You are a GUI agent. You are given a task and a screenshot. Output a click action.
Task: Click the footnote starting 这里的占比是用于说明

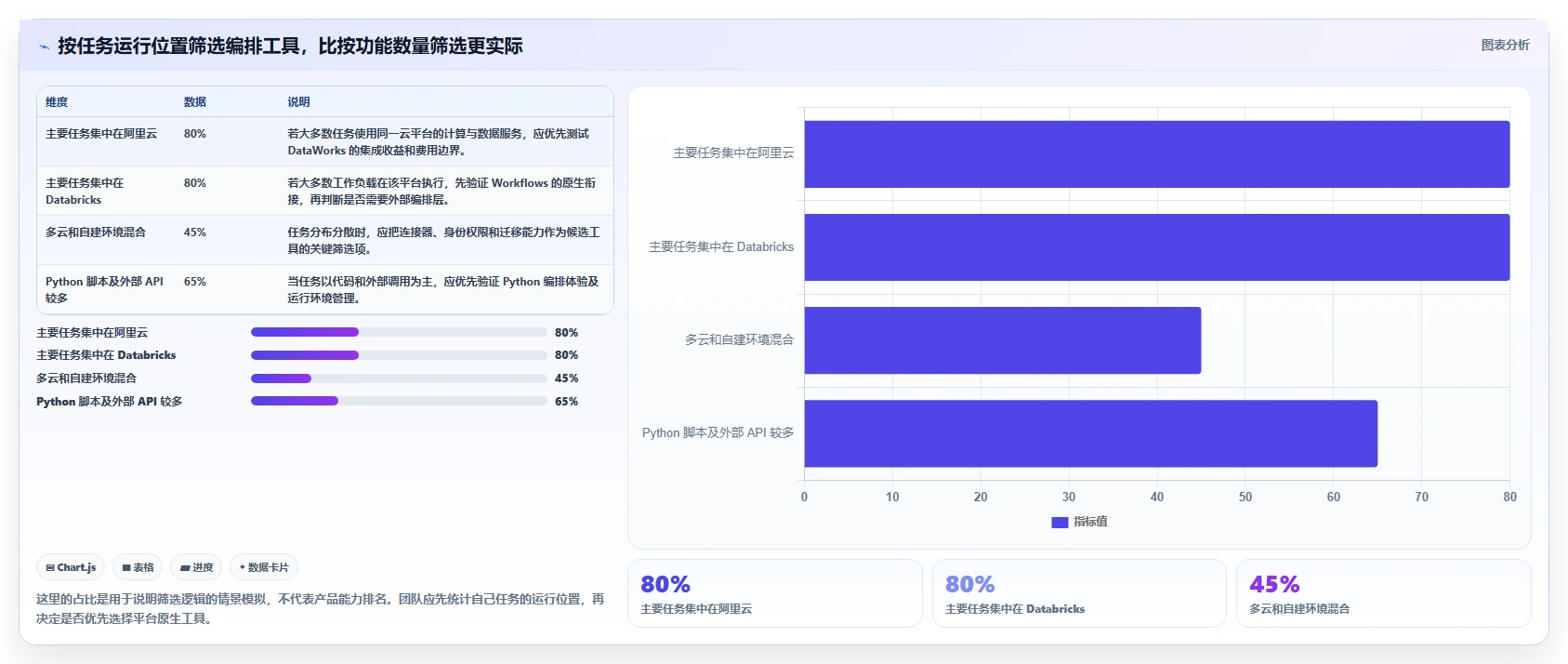[x=320, y=609]
